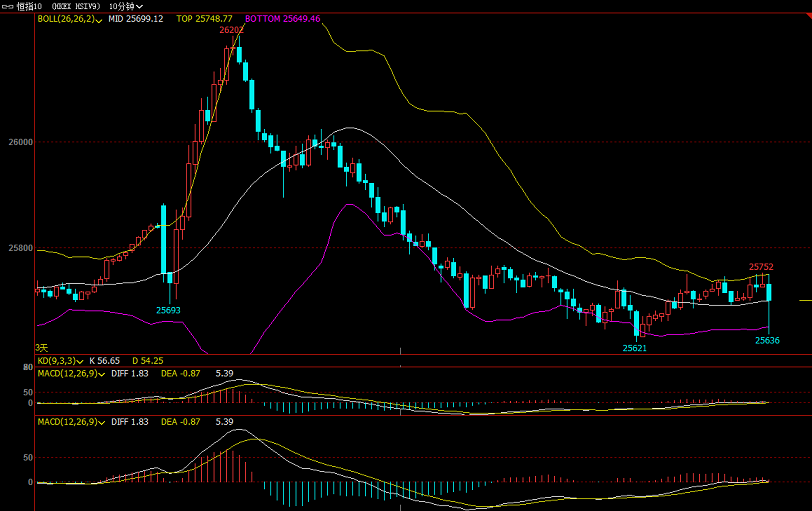Screen dimensions: 812x511
Task: Click the 26202 peak price marker
Action: pos(231,30)
